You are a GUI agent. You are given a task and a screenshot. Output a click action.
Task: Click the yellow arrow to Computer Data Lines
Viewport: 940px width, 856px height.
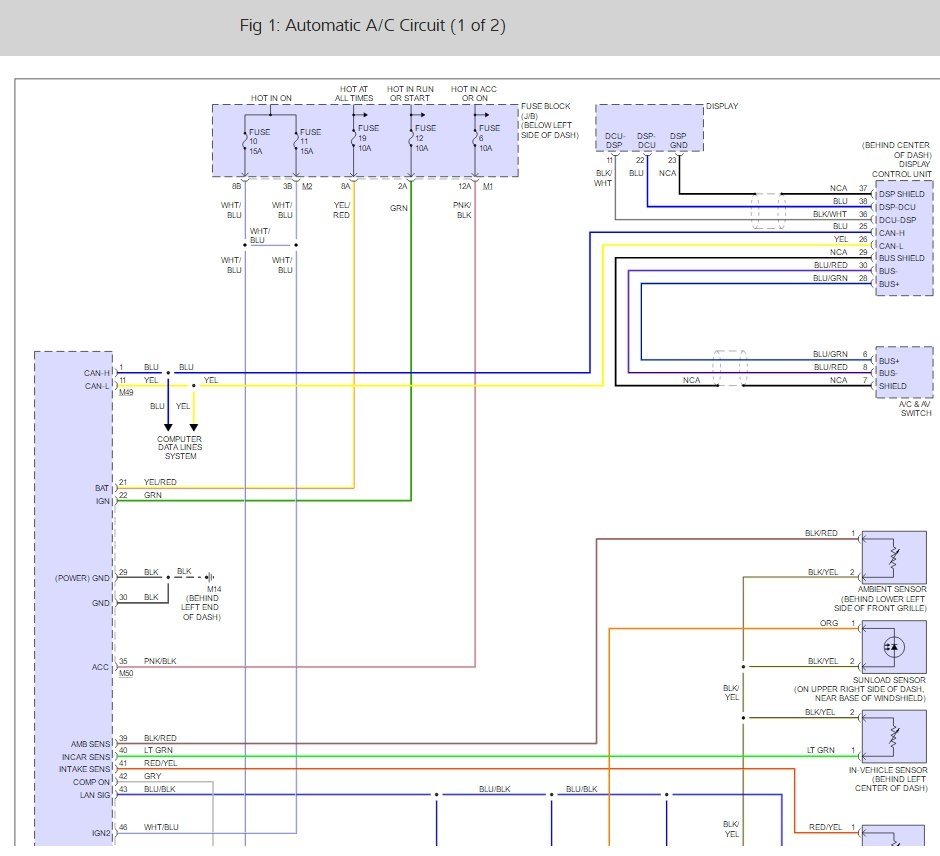click(194, 427)
